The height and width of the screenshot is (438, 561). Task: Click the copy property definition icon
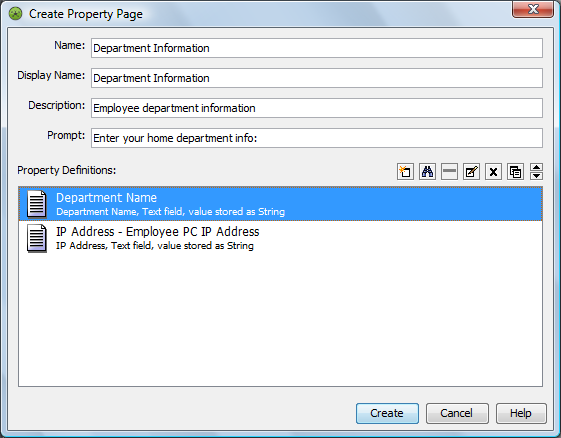[x=516, y=172]
